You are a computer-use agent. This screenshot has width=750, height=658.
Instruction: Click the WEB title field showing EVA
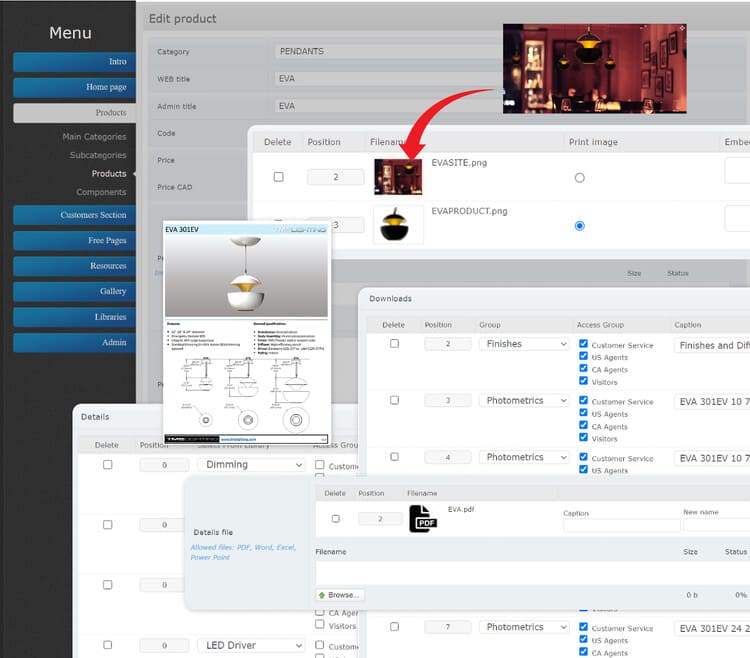pos(387,78)
